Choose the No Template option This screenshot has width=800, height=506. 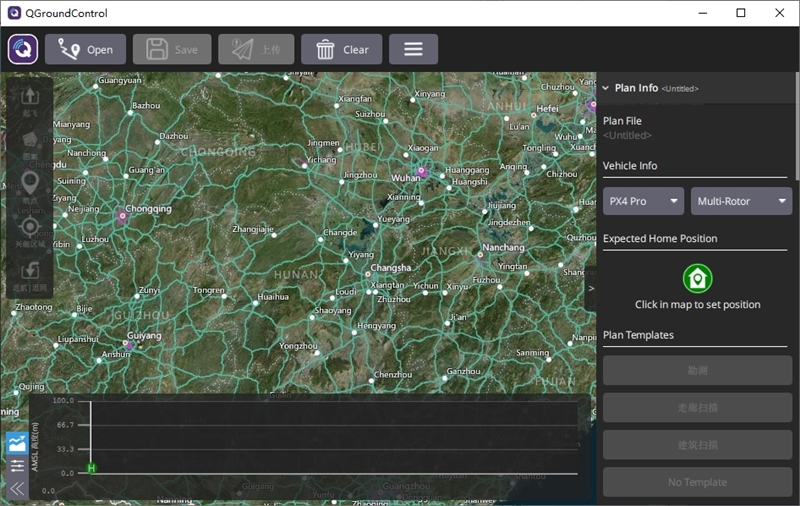(x=697, y=482)
